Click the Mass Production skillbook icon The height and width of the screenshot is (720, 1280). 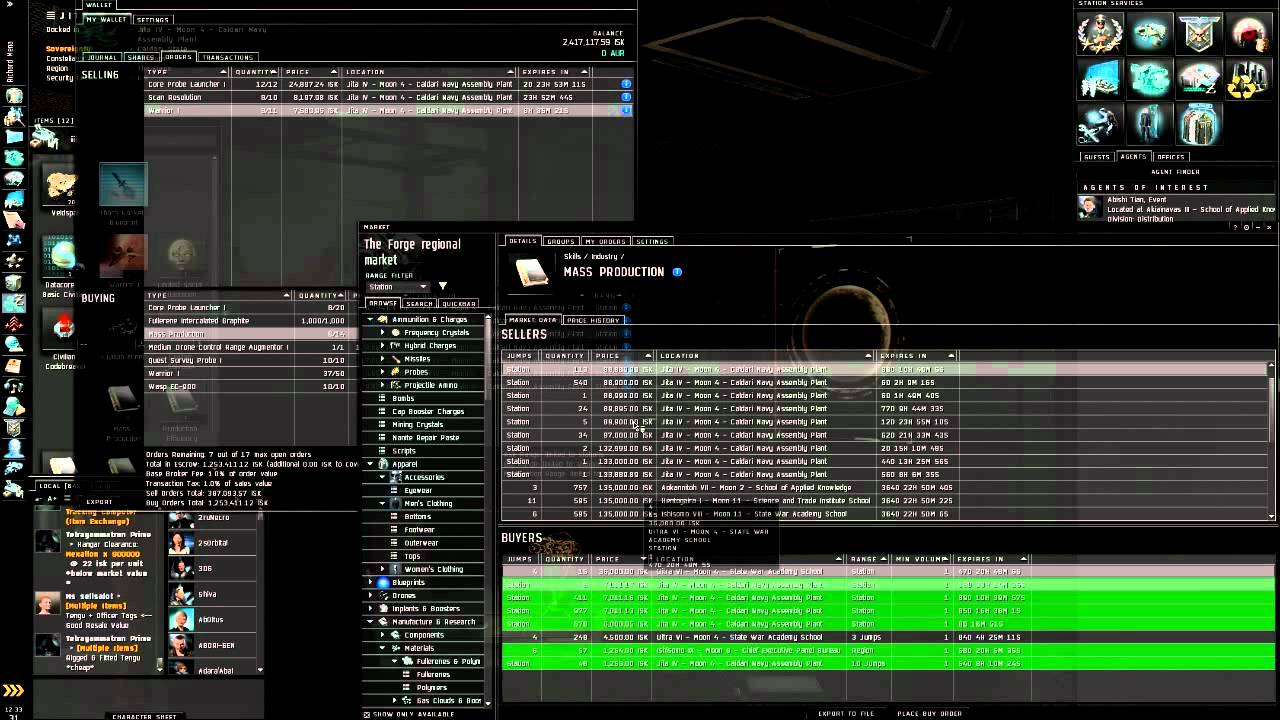point(531,271)
